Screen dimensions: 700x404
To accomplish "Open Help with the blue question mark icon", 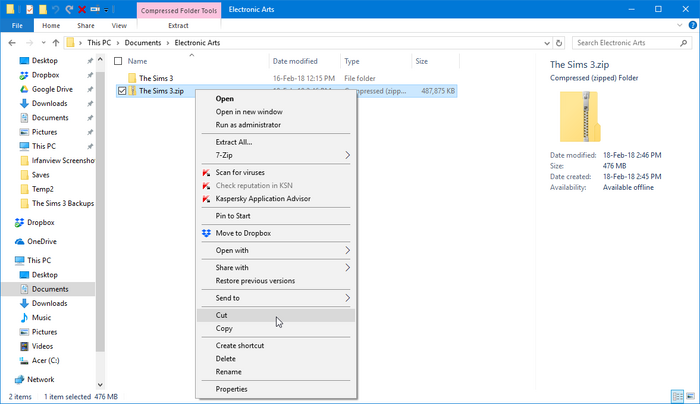I will [693, 25].
